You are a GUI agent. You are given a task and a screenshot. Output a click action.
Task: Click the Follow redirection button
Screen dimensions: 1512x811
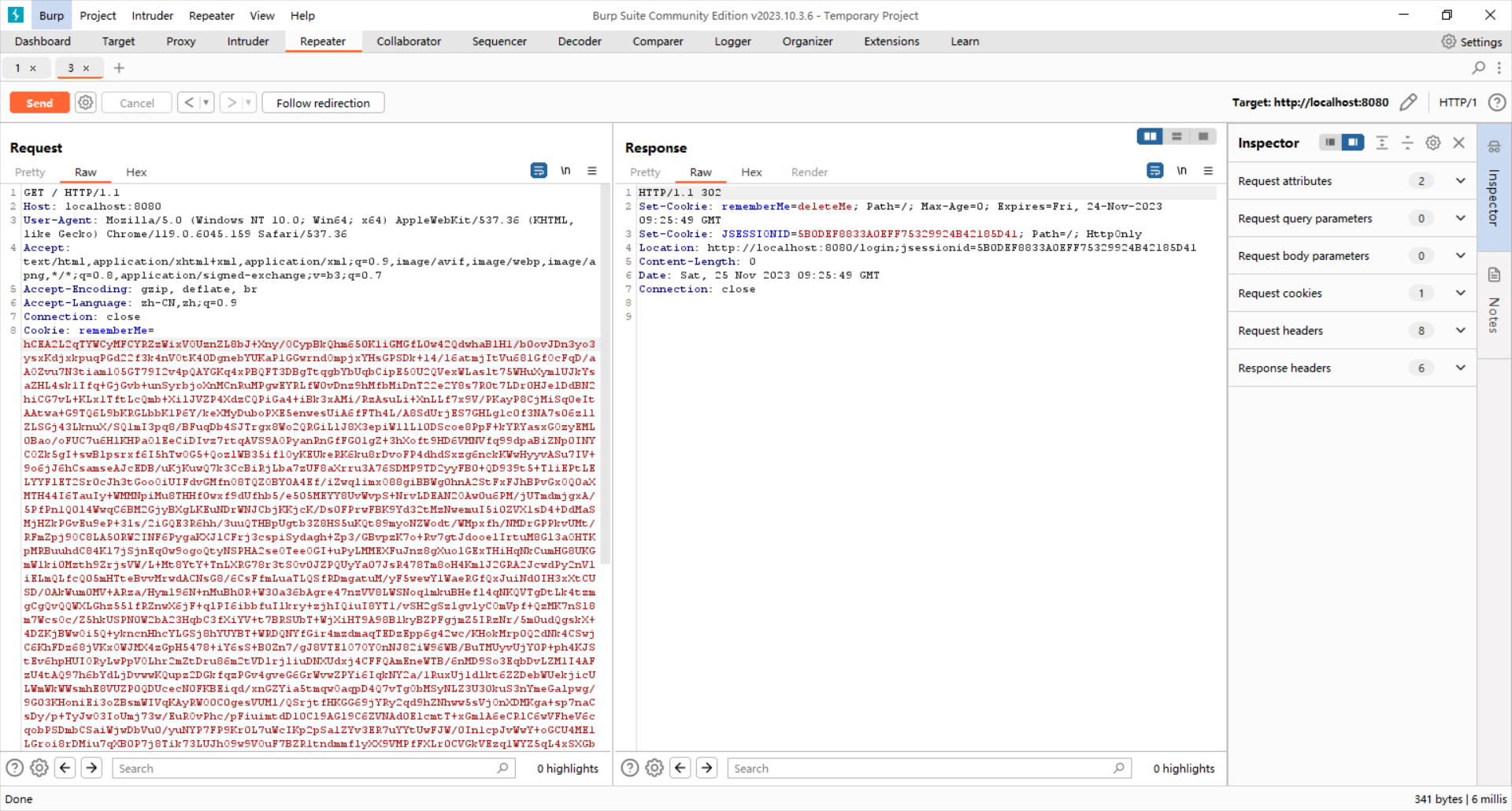tap(323, 102)
